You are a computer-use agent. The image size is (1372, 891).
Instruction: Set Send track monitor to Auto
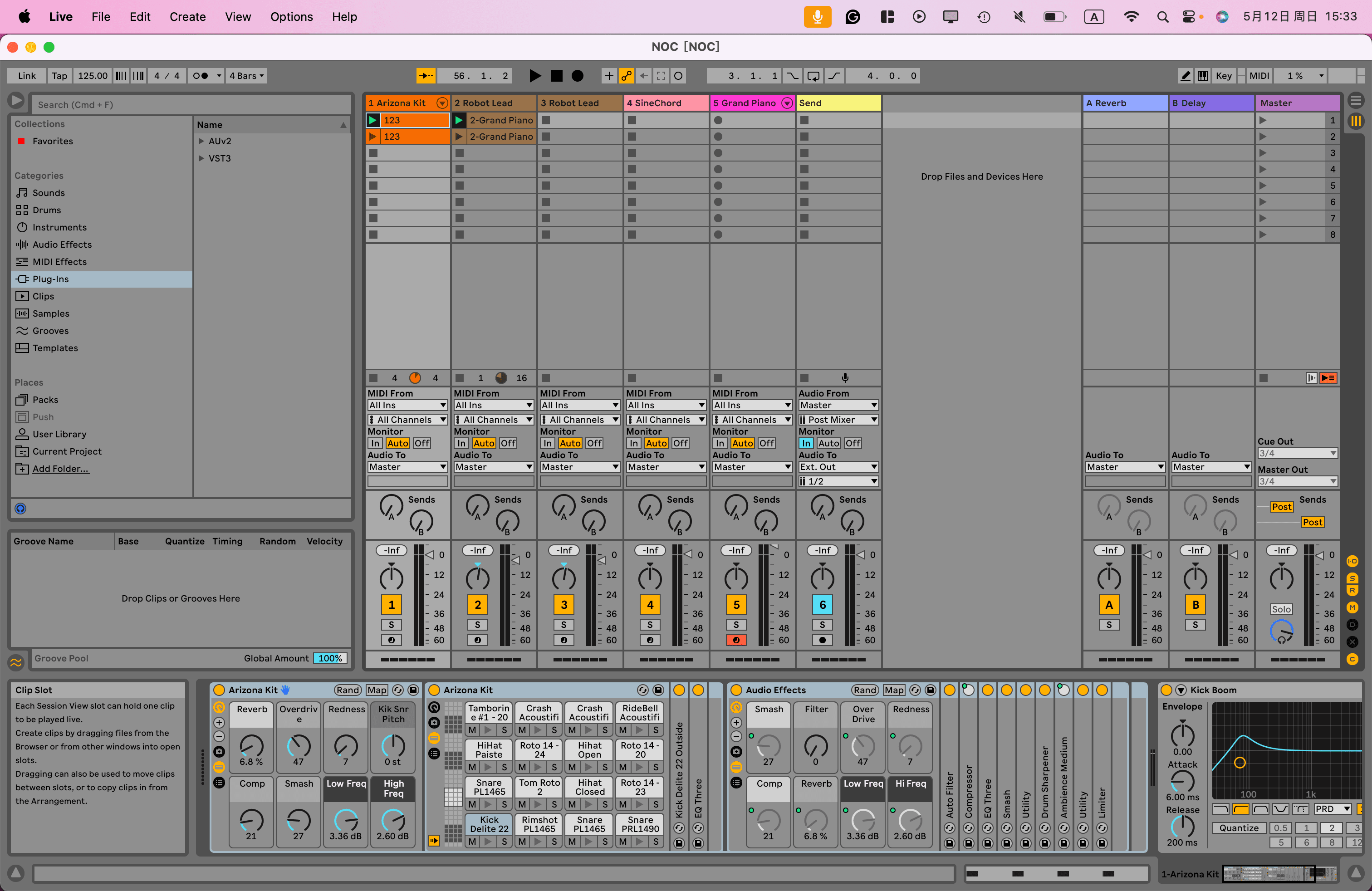(x=828, y=443)
